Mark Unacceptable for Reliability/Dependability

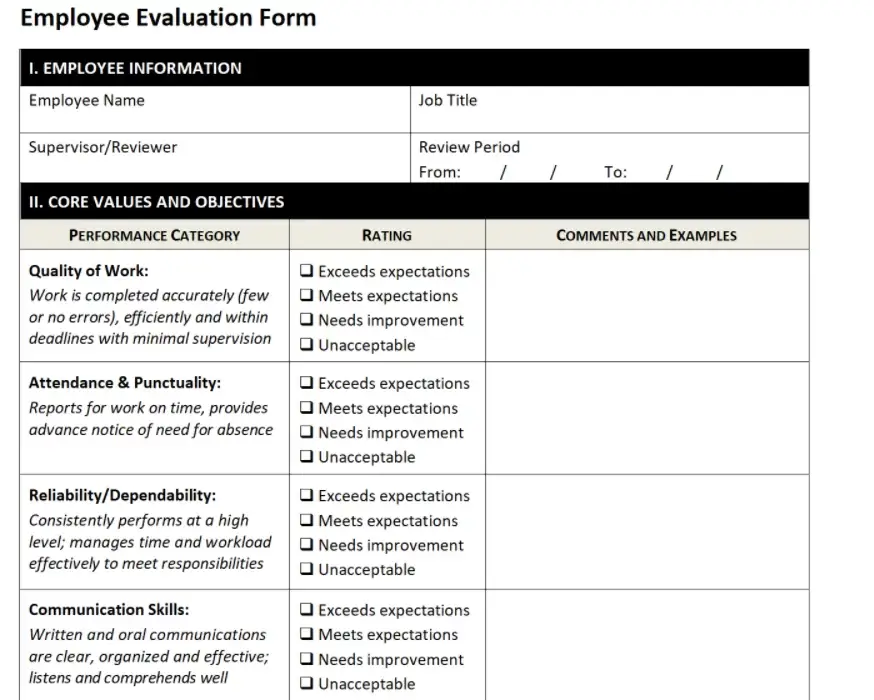pos(307,570)
